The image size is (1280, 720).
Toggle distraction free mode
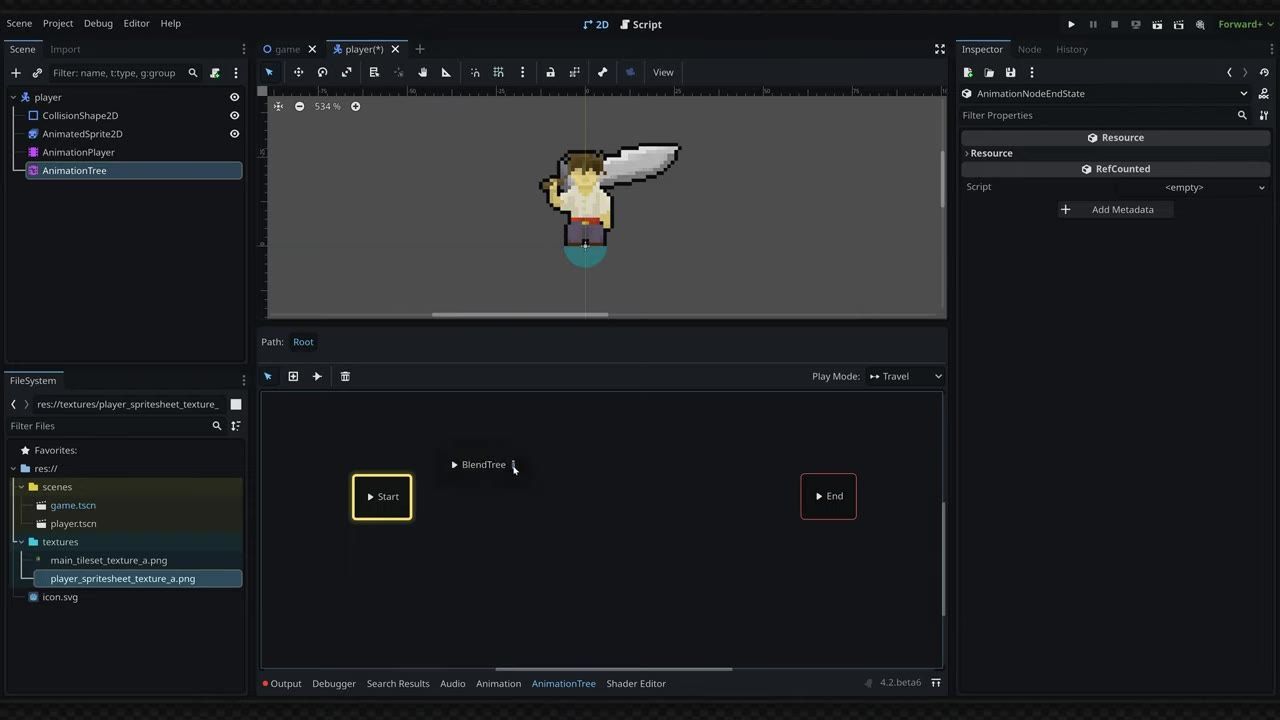[x=939, y=49]
